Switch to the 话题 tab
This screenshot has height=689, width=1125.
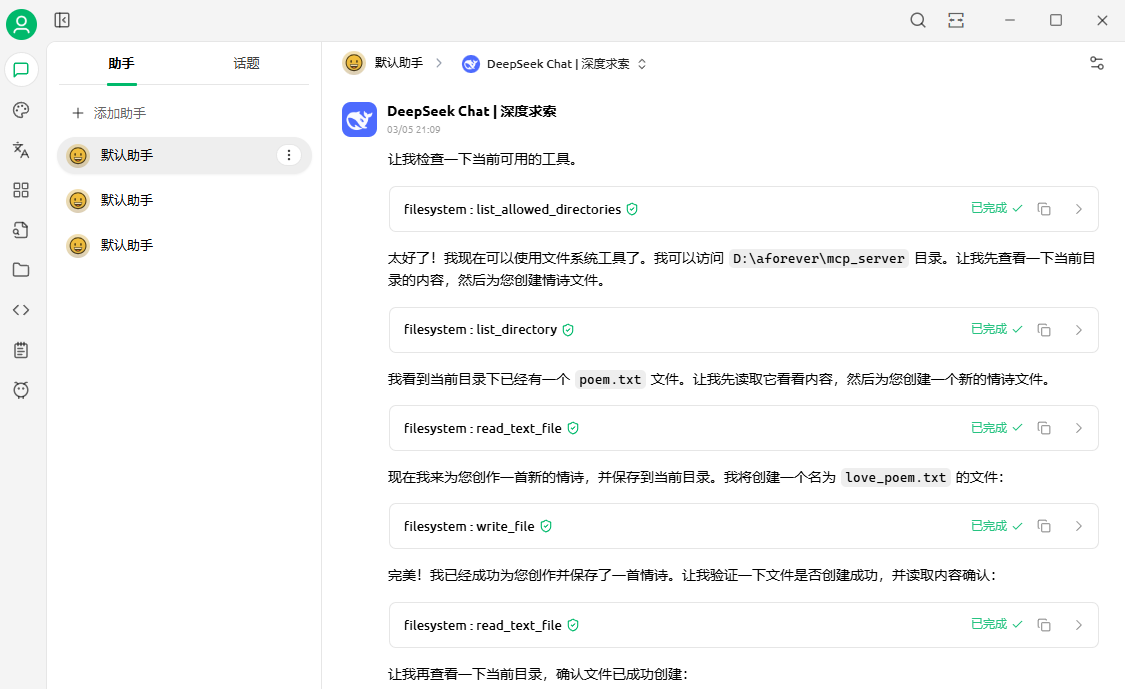pyautogui.click(x=246, y=63)
